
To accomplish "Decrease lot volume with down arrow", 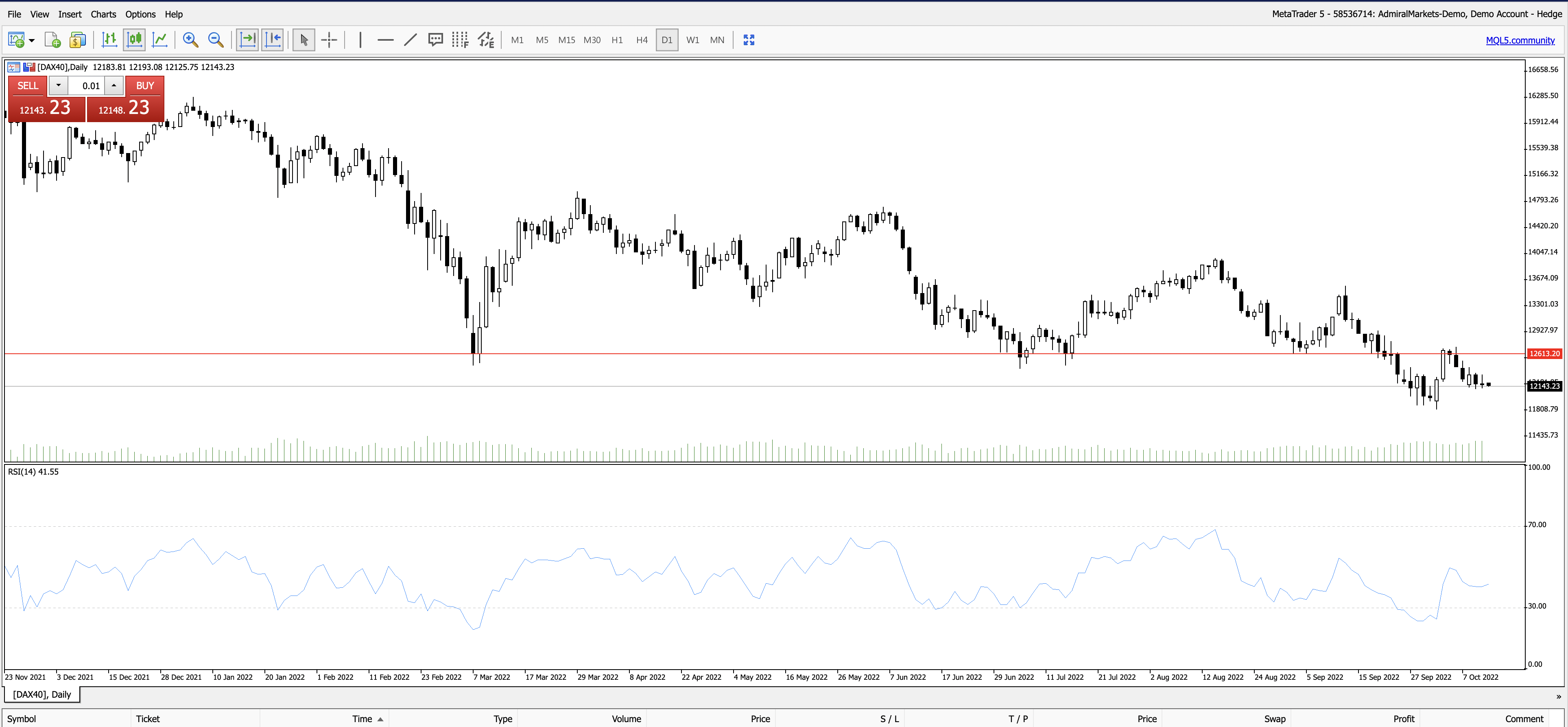I will point(59,86).
